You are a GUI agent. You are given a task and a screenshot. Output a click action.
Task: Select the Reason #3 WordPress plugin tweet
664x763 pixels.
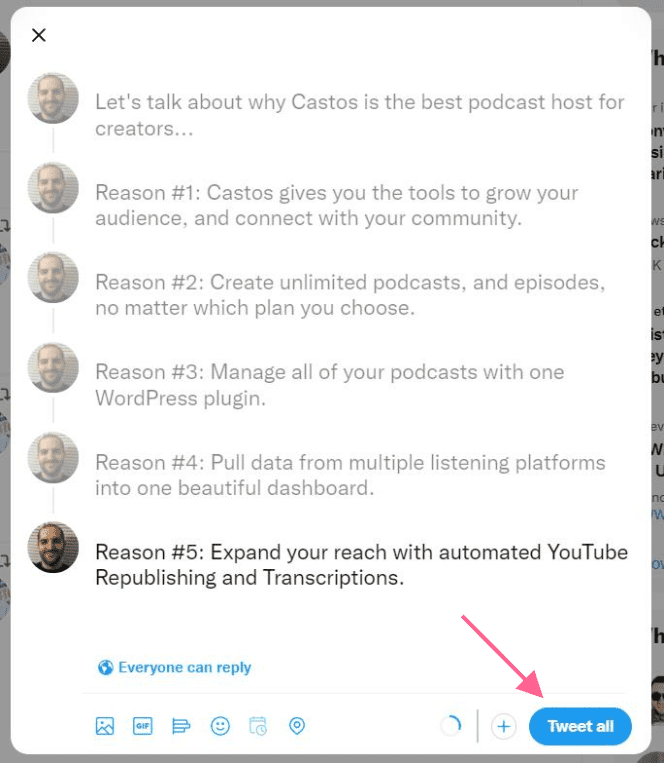click(x=330, y=385)
